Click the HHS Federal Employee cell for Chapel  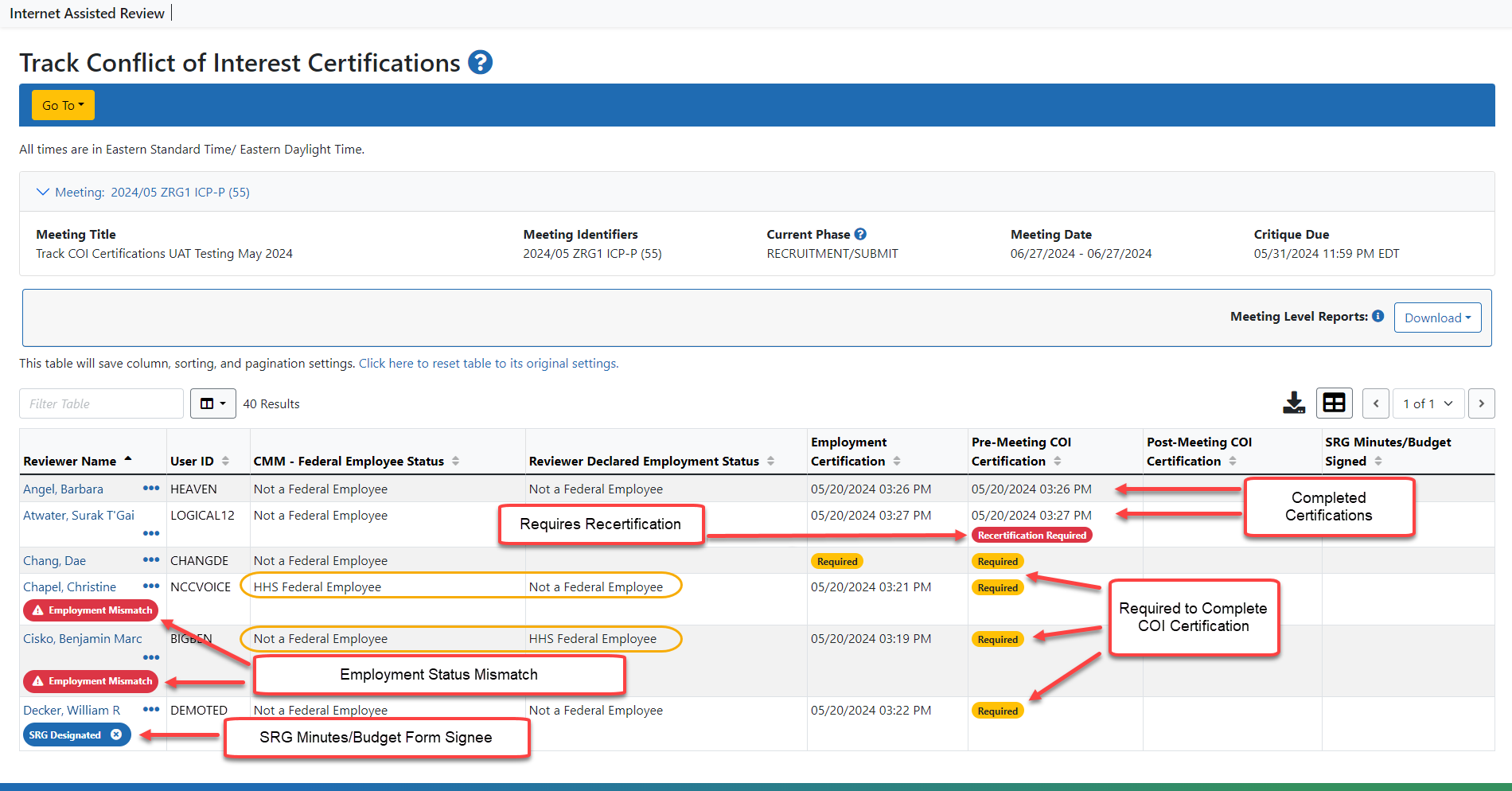point(318,586)
